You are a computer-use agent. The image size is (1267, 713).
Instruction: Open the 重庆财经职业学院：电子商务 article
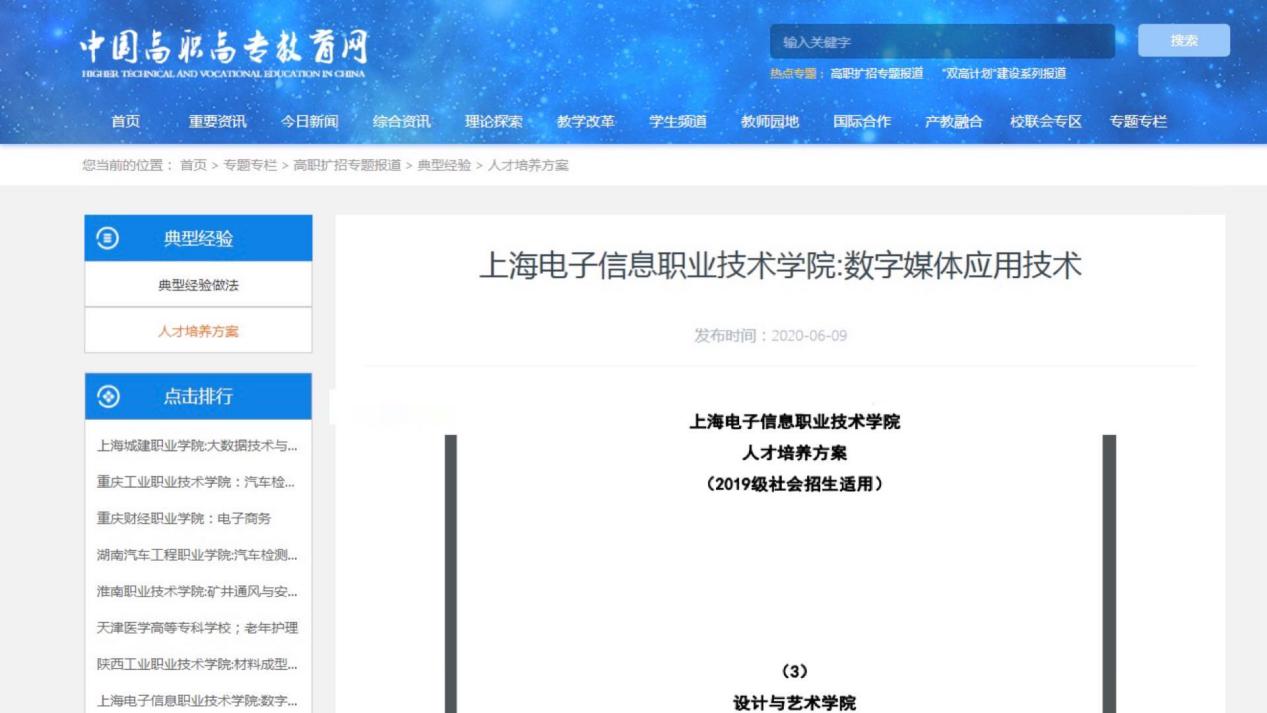pyautogui.click(x=184, y=518)
